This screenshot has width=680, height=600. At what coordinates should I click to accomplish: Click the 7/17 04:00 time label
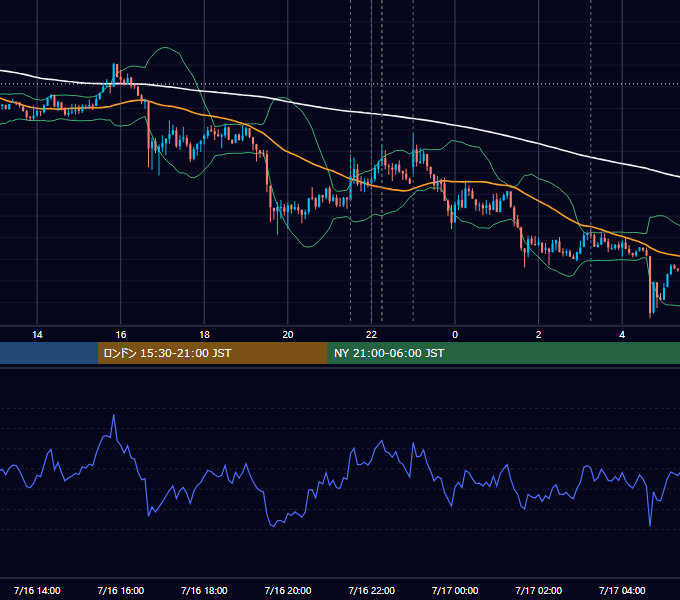[622, 590]
